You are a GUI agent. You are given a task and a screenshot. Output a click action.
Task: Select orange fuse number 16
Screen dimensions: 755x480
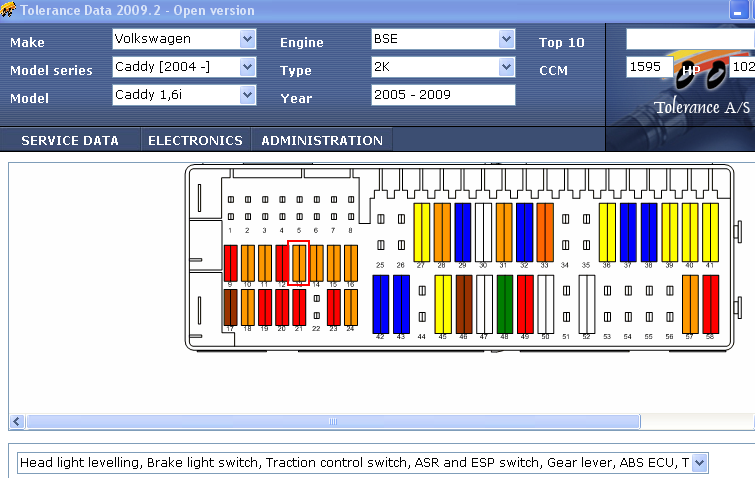point(351,263)
